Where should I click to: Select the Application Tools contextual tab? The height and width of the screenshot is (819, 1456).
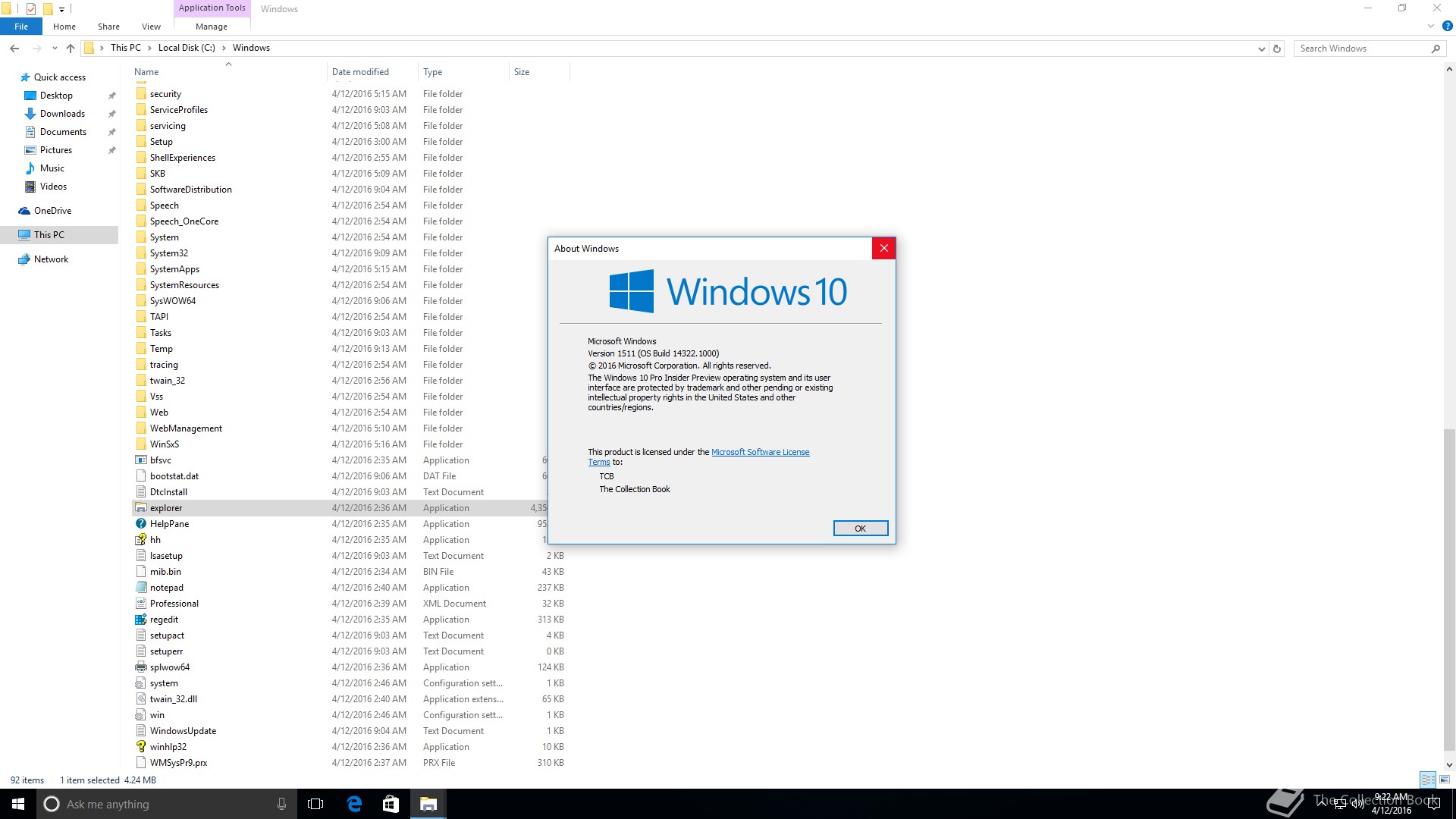coord(212,8)
